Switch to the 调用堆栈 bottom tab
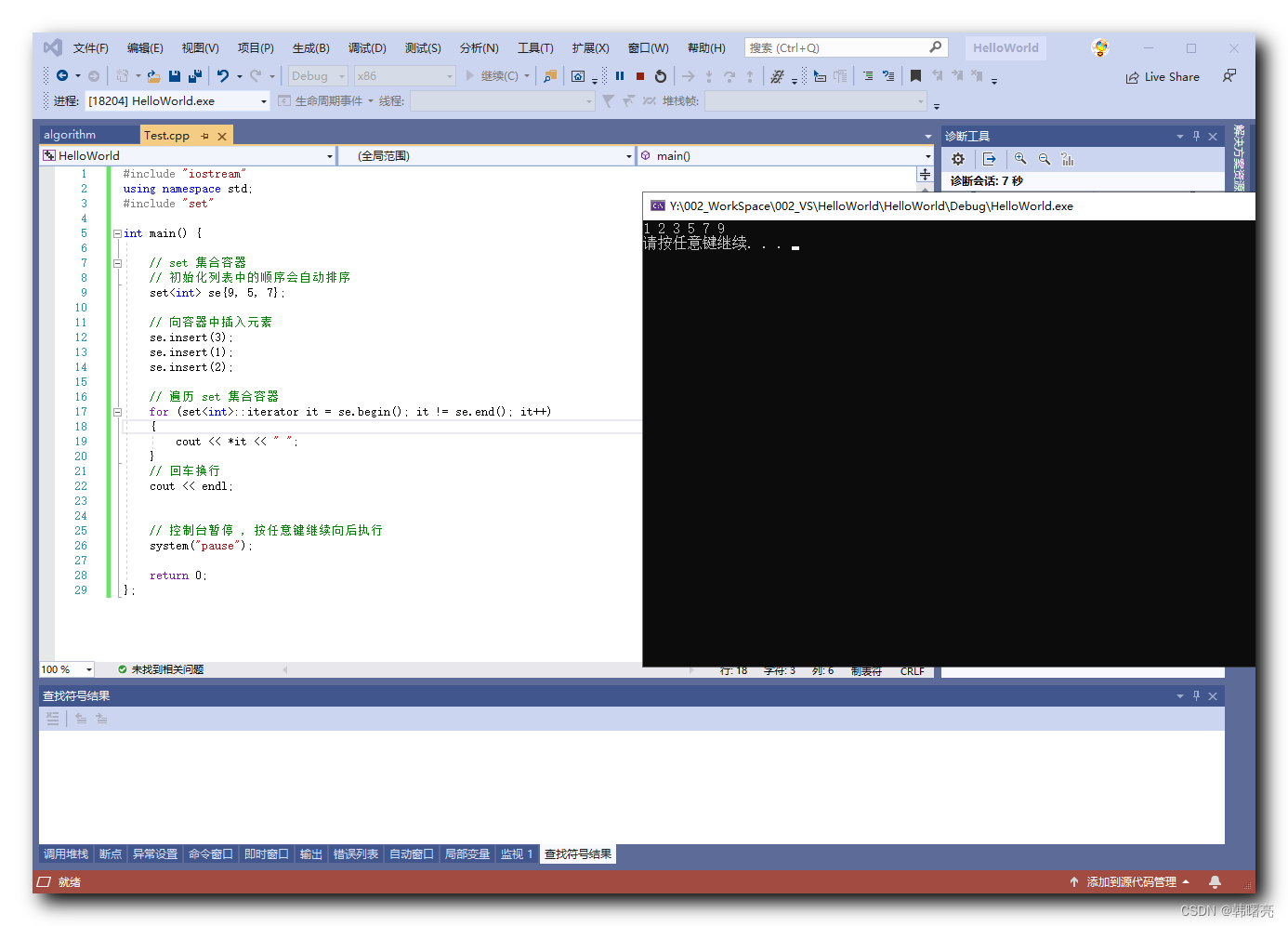The width and height of the screenshot is (1288, 926). [x=66, y=853]
